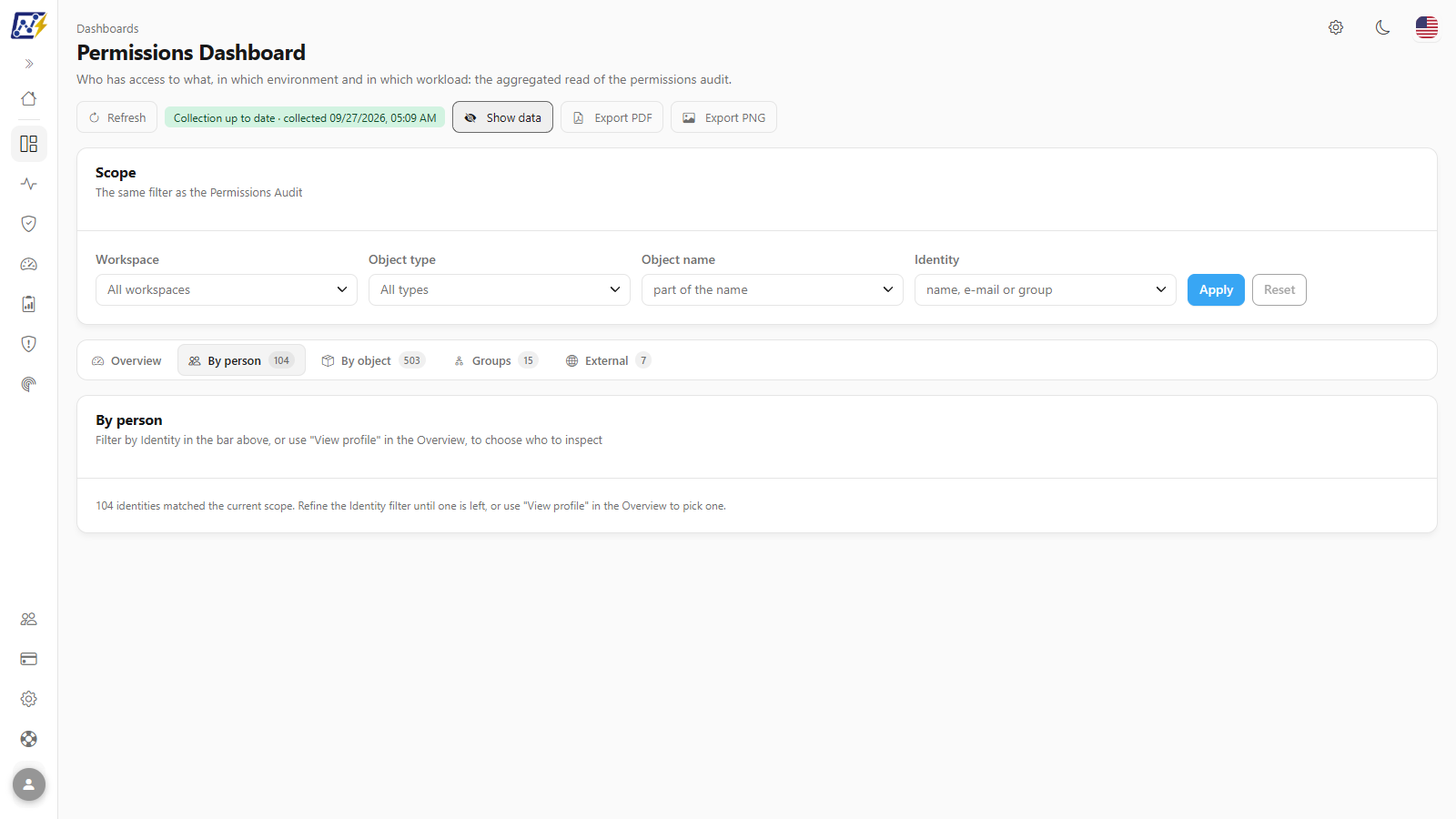Select the By person tab
This screenshot has height=819, width=1456.
point(241,360)
